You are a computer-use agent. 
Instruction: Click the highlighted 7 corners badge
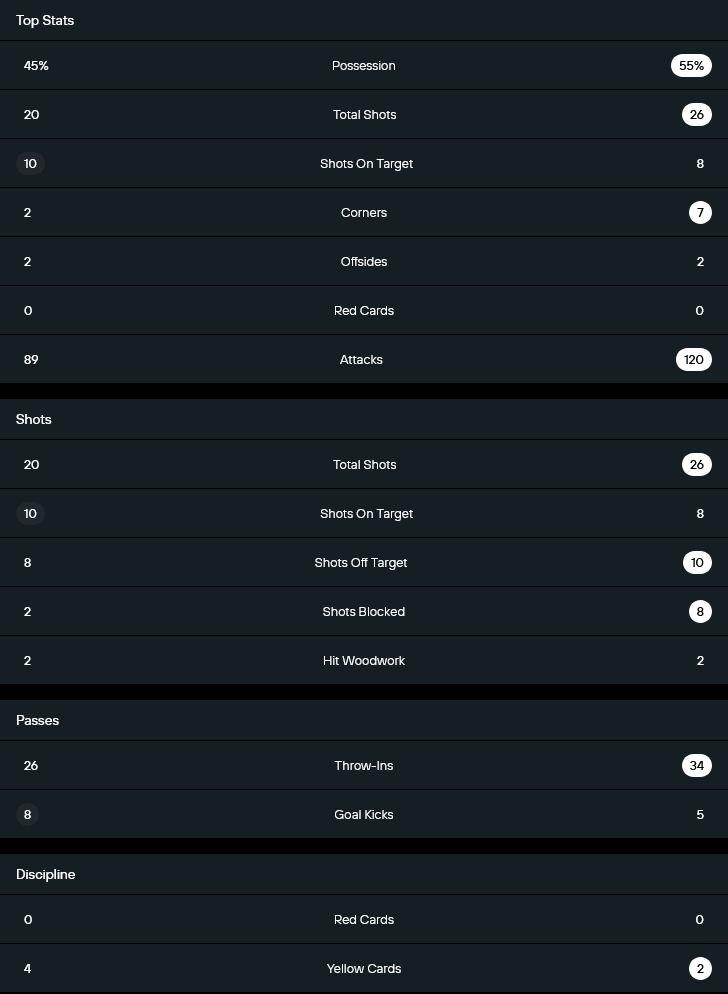point(700,213)
